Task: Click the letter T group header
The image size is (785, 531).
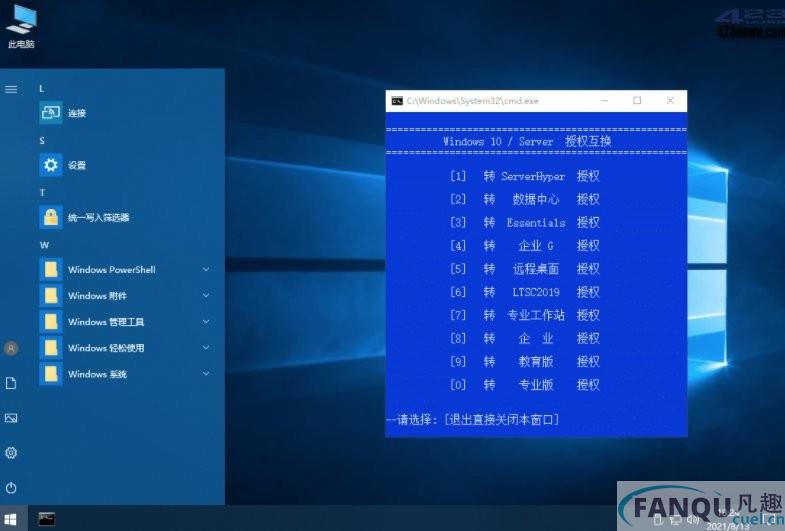Action: point(42,193)
